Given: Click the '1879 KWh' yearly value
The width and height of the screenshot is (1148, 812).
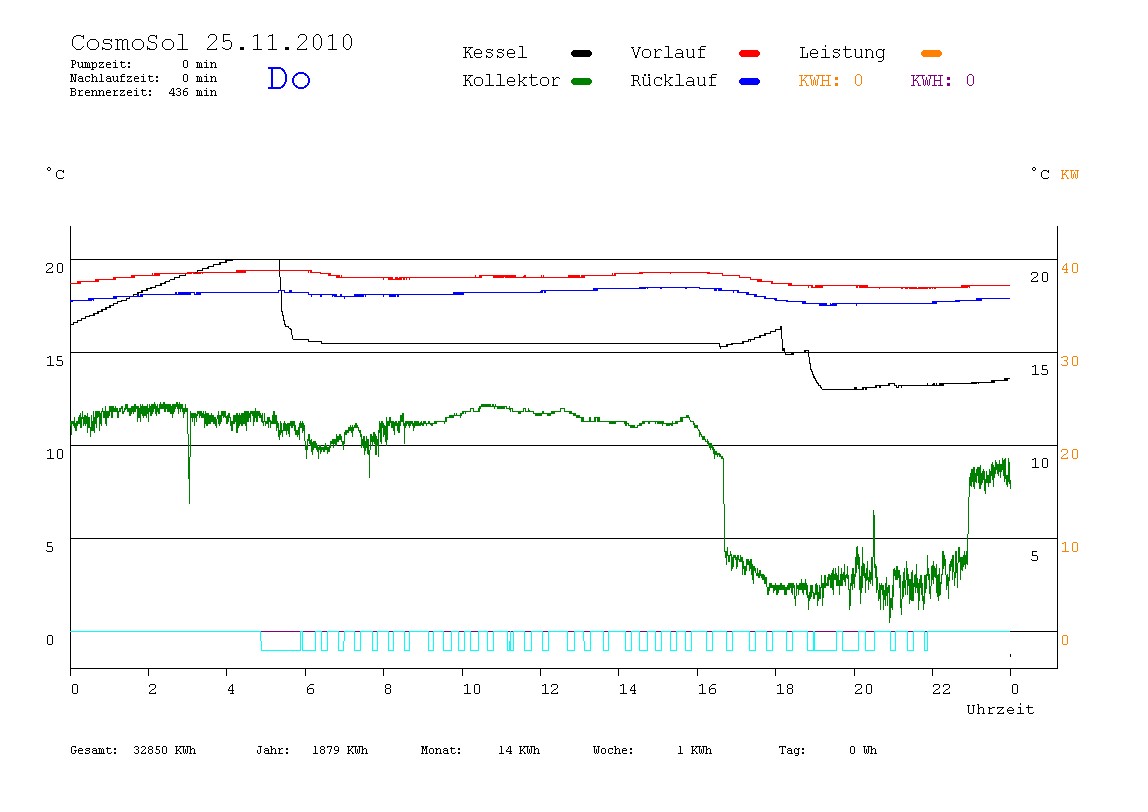Looking at the screenshot, I should (340, 750).
